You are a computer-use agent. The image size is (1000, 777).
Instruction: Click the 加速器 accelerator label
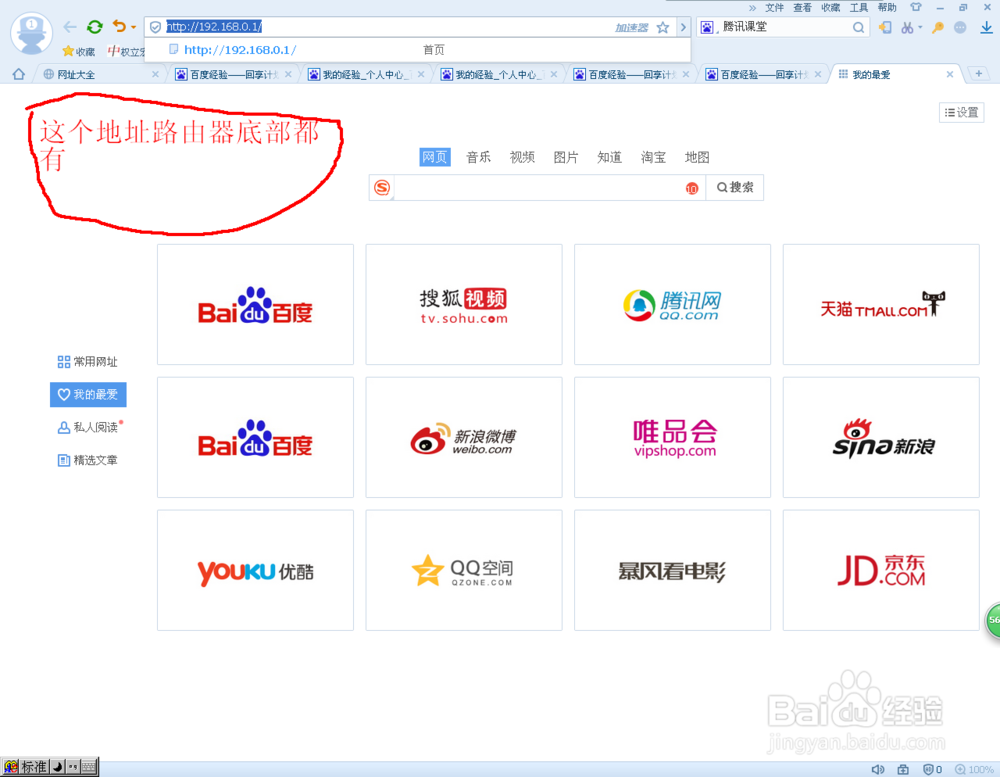(x=631, y=27)
